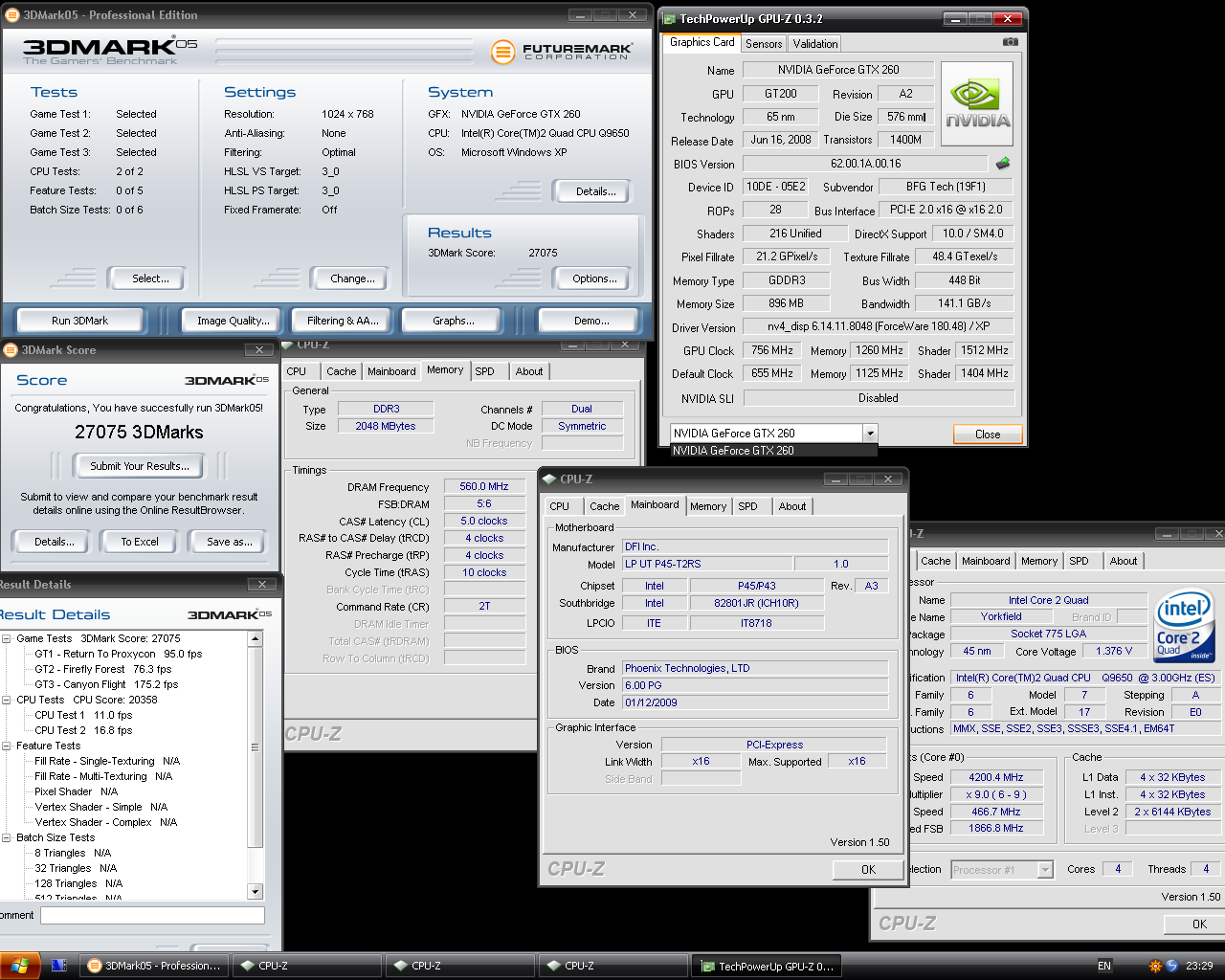Open About tab in CPU-Z Mainboard window
Screen dimensions: 1225x980
(x=791, y=506)
